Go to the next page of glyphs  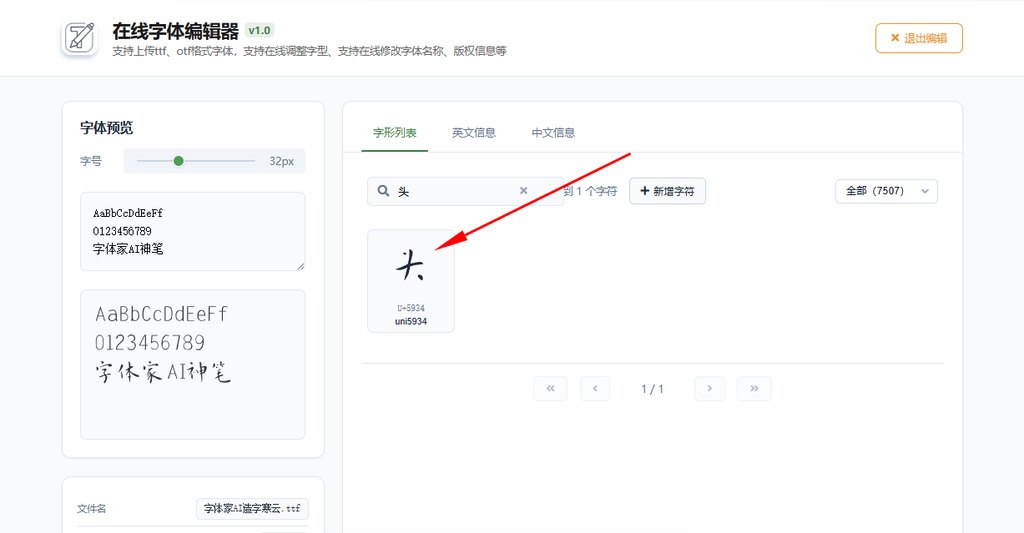click(x=709, y=389)
